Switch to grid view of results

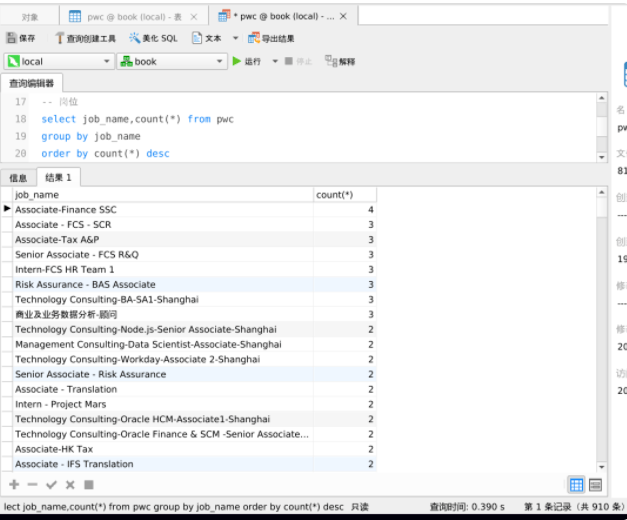click(x=576, y=485)
